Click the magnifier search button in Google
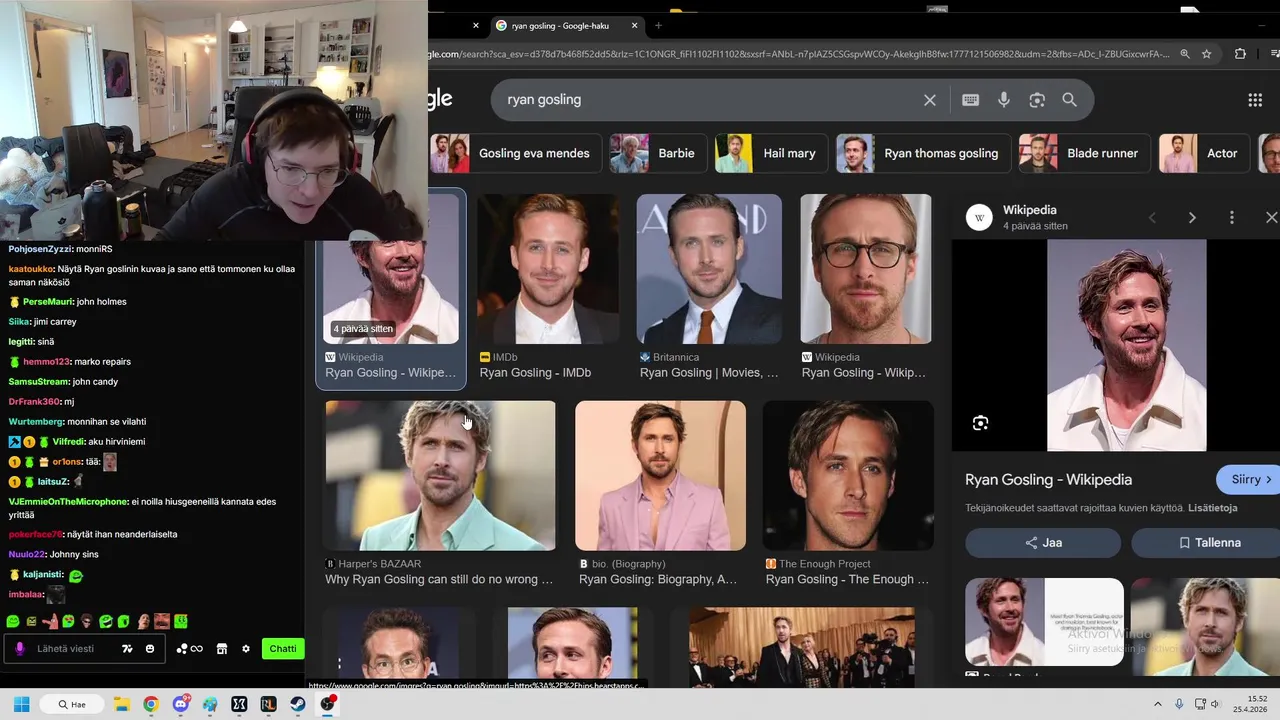Viewport: 1280px width, 720px height. 1069,100
